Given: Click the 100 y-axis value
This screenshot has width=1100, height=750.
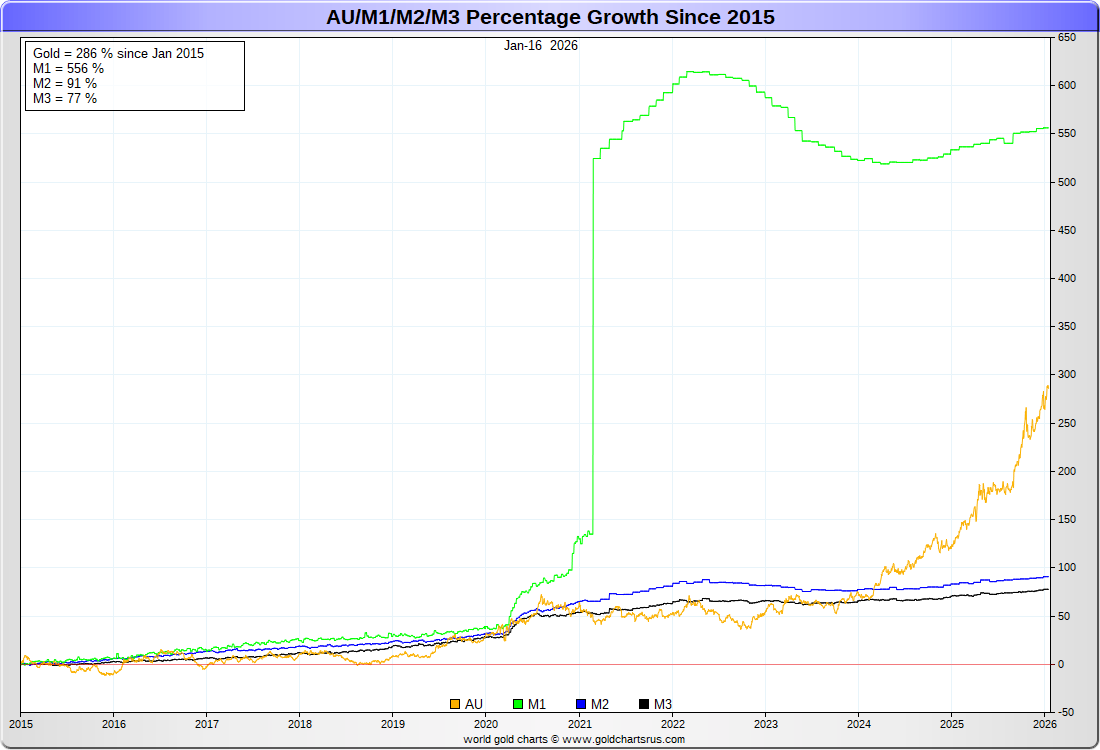Looking at the screenshot, I should pos(1066,568).
